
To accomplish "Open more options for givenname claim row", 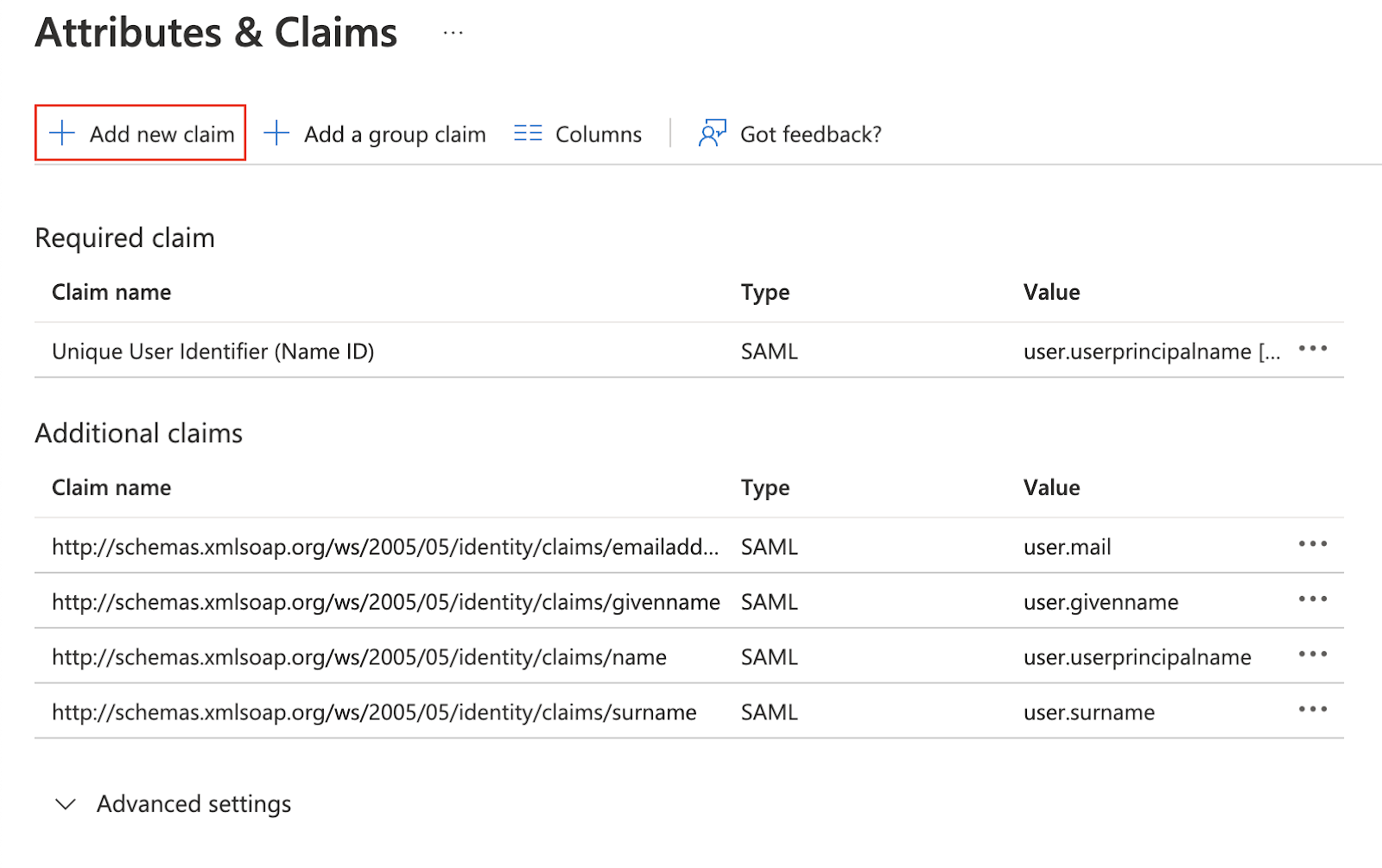I will click(1312, 599).
